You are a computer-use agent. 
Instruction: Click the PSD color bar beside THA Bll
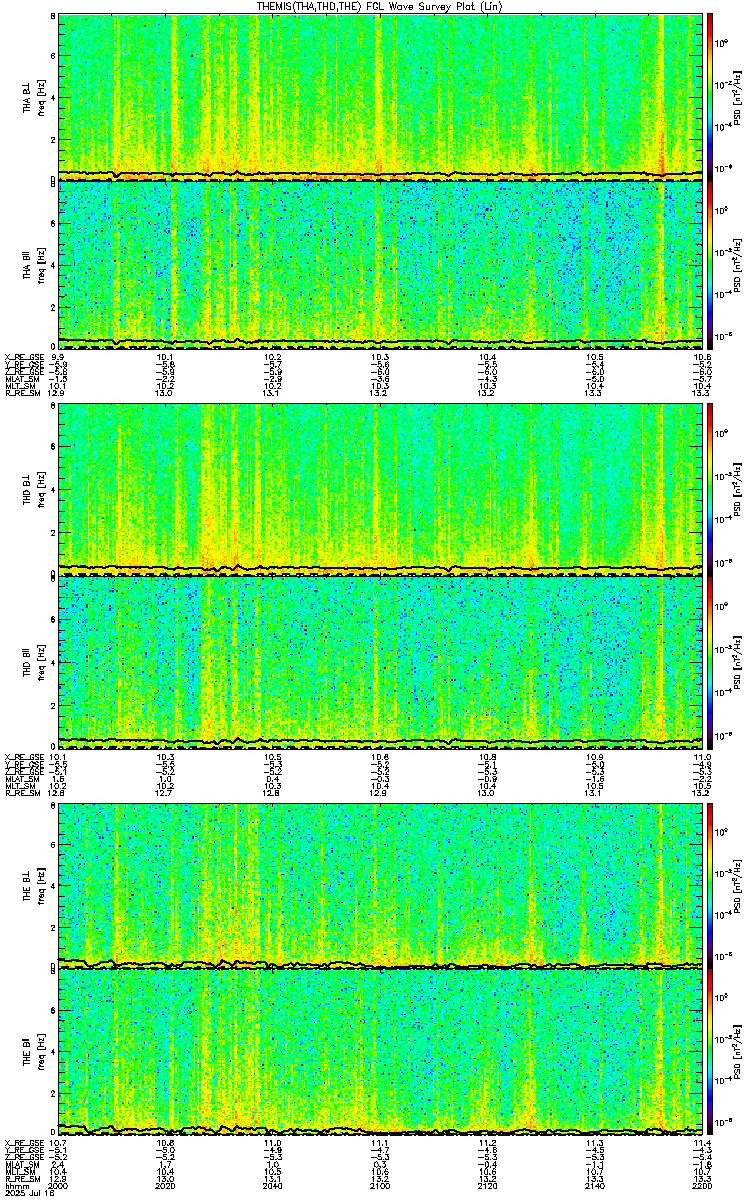pyautogui.click(x=711, y=263)
